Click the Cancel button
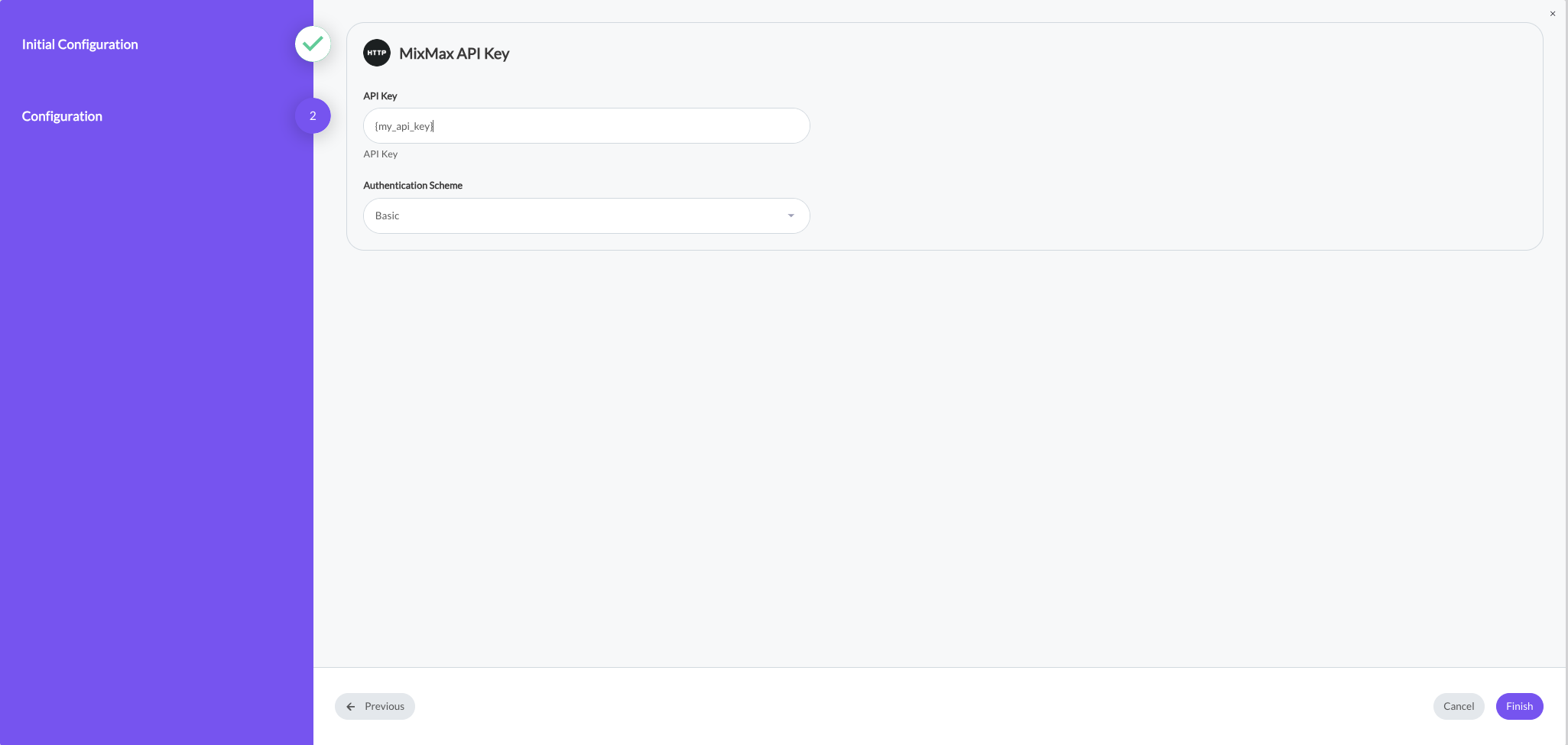Viewport: 1568px width, 745px height. point(1459,707)
